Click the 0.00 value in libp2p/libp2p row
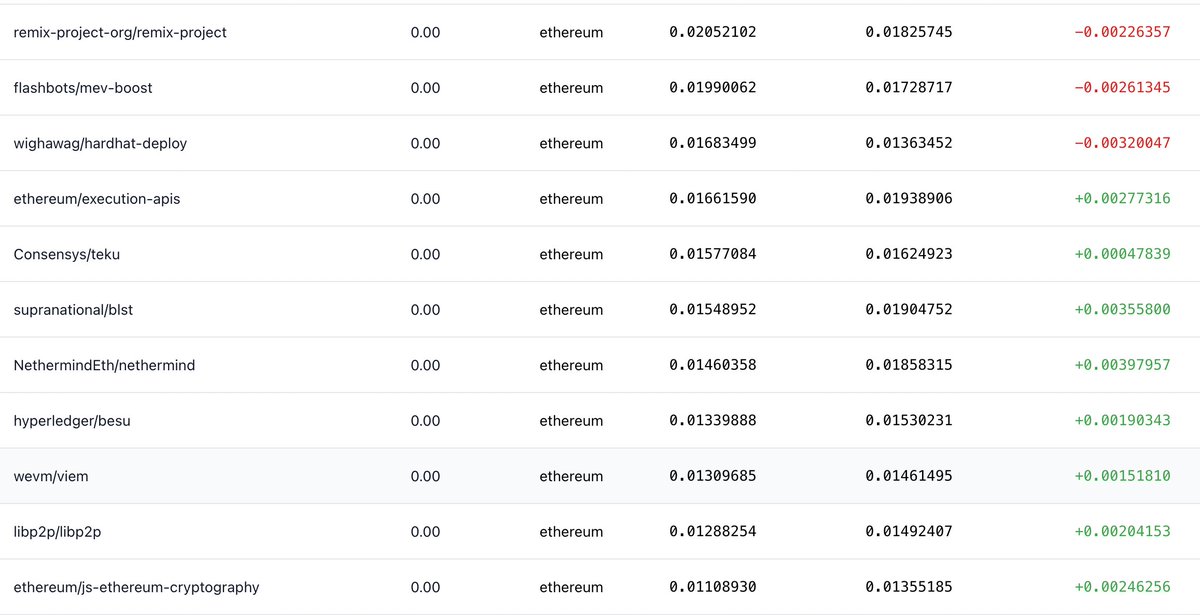This screenshot has width=1200, height=615. (x=425, y=532)
